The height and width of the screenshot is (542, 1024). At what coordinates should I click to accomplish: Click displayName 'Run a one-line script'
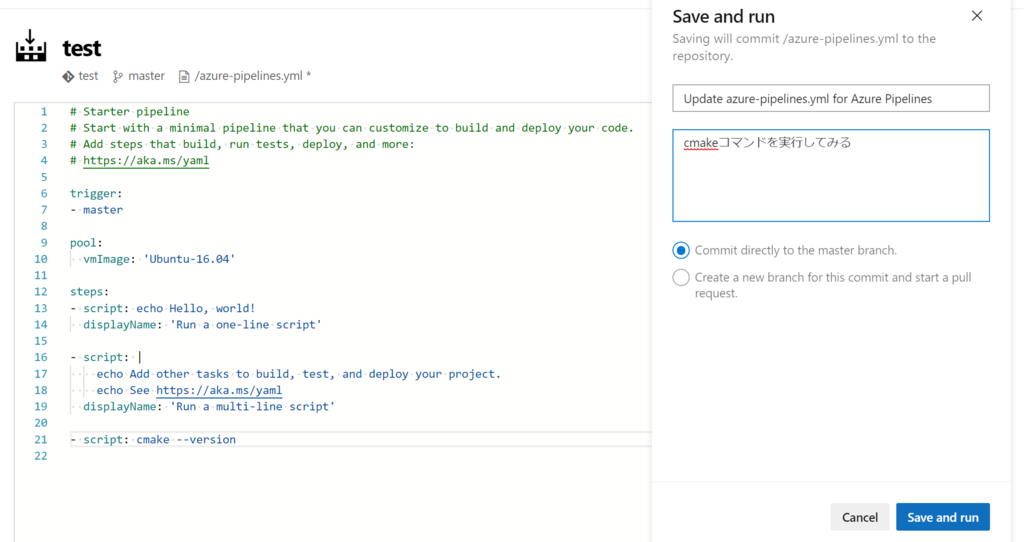coord(202,325)
